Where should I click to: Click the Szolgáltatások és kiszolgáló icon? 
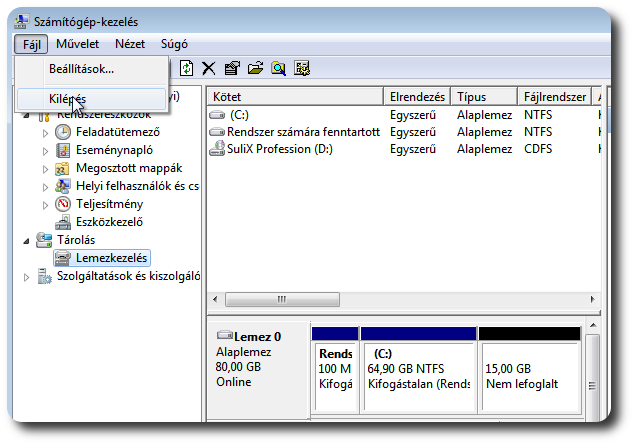[44, 276]
